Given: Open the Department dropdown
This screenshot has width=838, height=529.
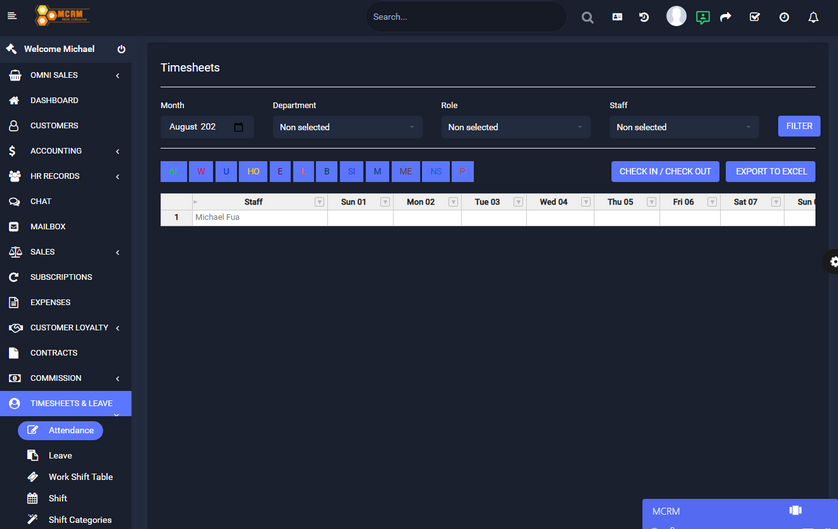Looking at the screenshot, I should [x=347, y=127].
